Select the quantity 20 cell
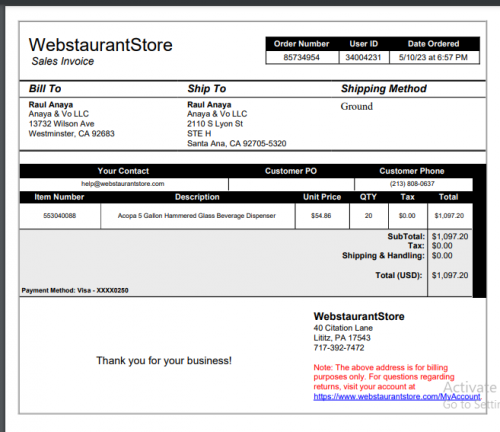 [x=368, y=216]
